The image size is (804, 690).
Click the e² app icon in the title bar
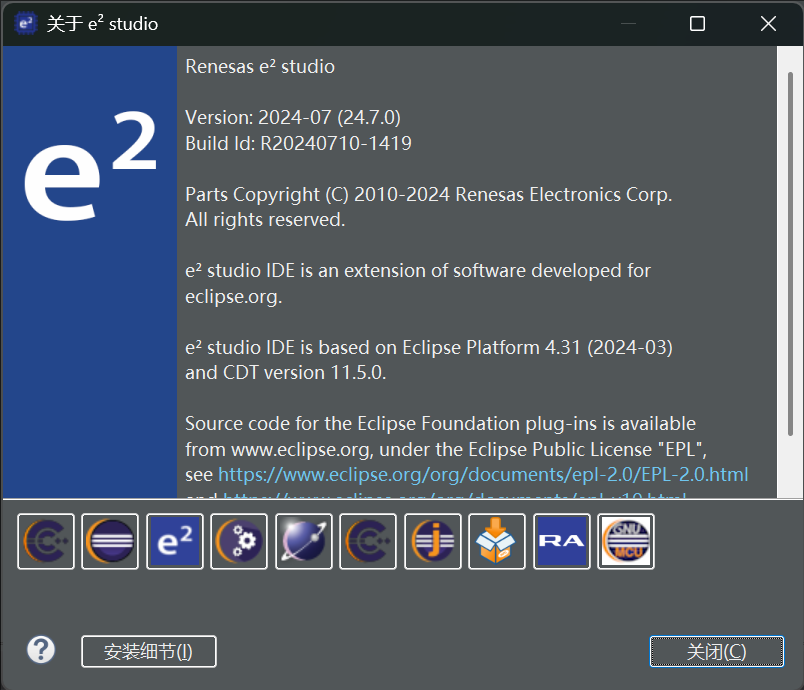[26, 24]
